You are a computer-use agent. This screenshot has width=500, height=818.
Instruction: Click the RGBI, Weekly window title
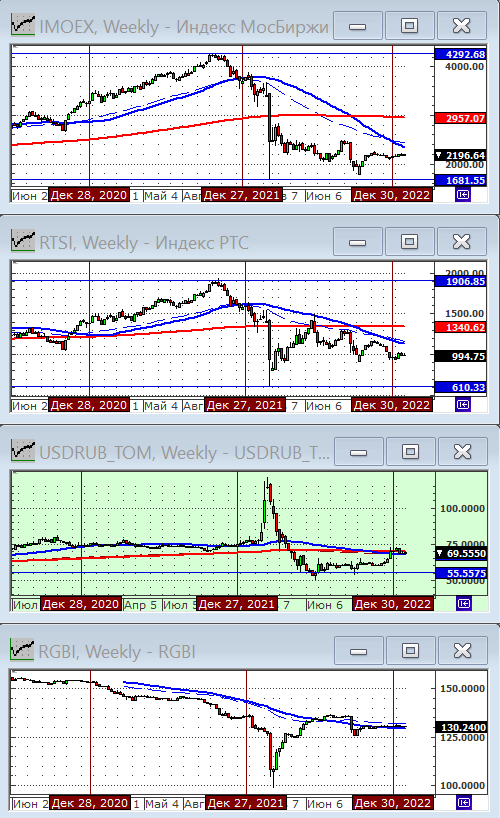point(117,651)
